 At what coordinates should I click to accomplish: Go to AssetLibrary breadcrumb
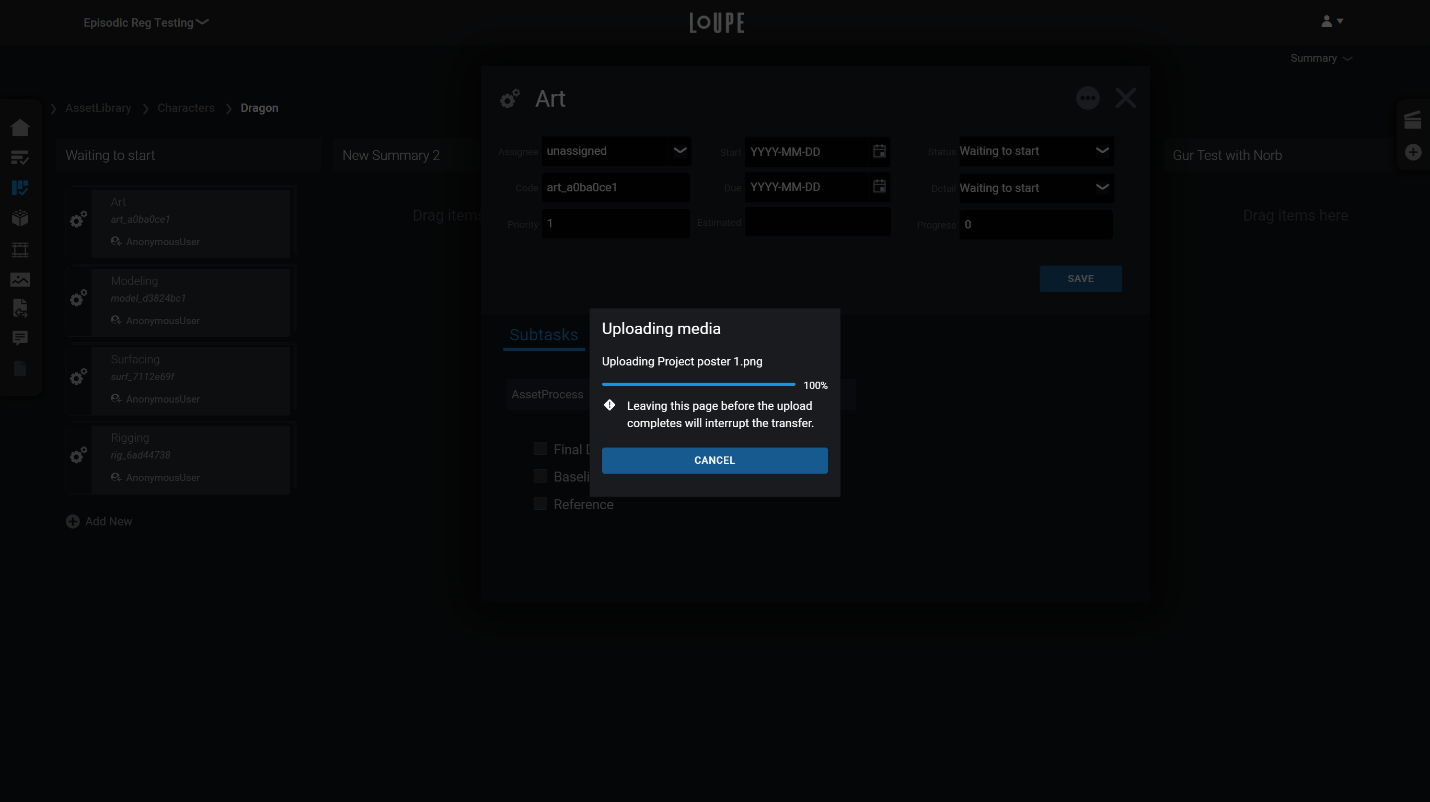click(98, 108)
